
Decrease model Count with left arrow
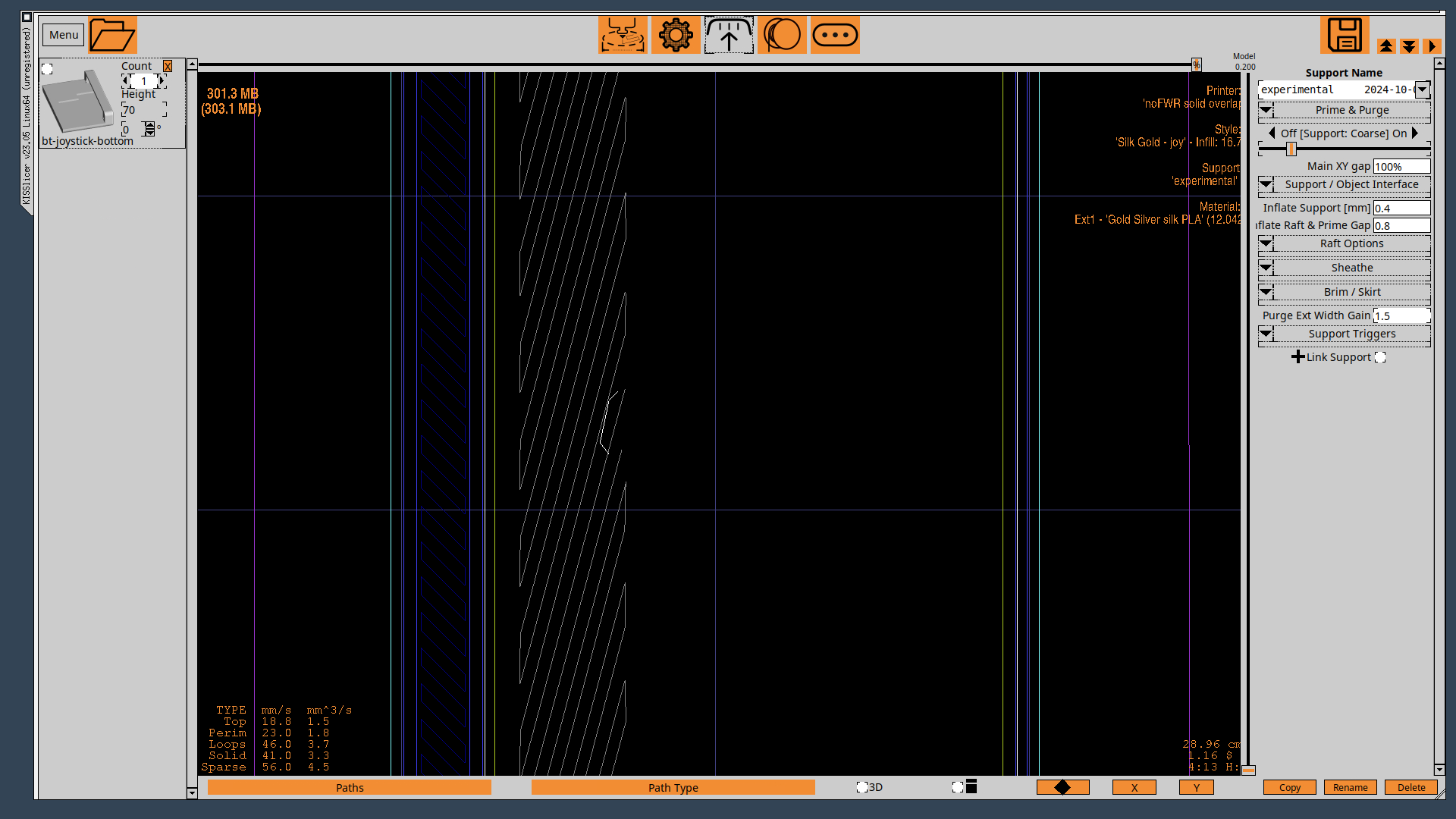[126, 80]
